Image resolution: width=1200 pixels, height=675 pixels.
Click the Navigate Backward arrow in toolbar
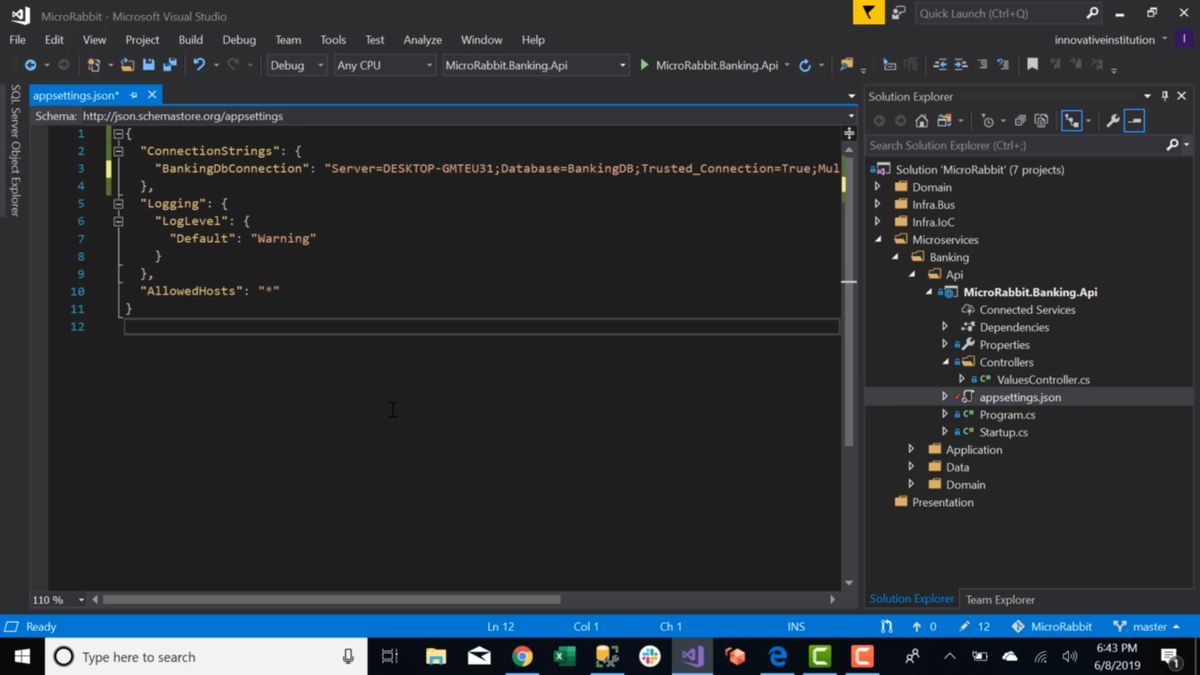click(31, 65)
